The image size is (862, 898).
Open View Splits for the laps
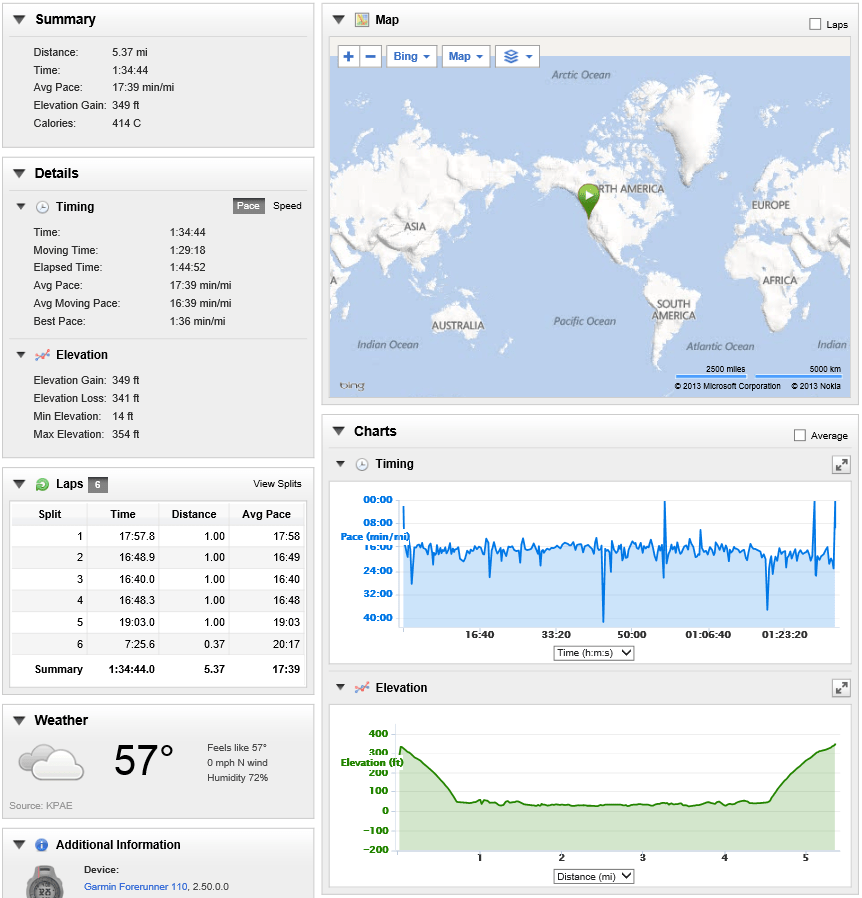[x=277, y=483]
